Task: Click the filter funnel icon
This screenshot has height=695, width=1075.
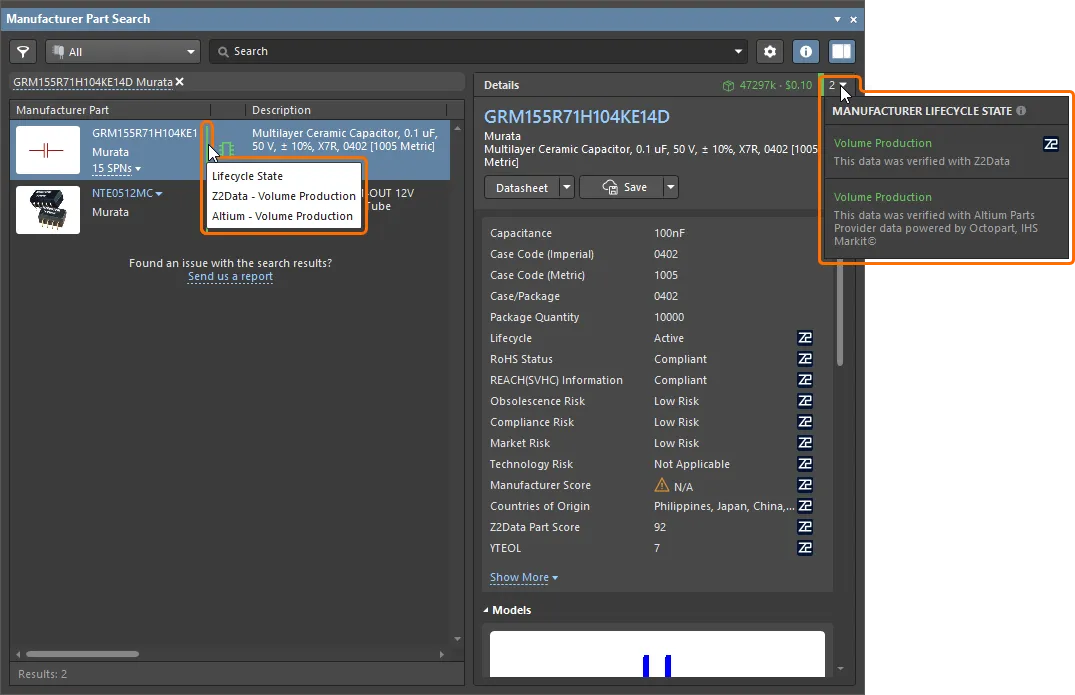Action: [23, 52]
